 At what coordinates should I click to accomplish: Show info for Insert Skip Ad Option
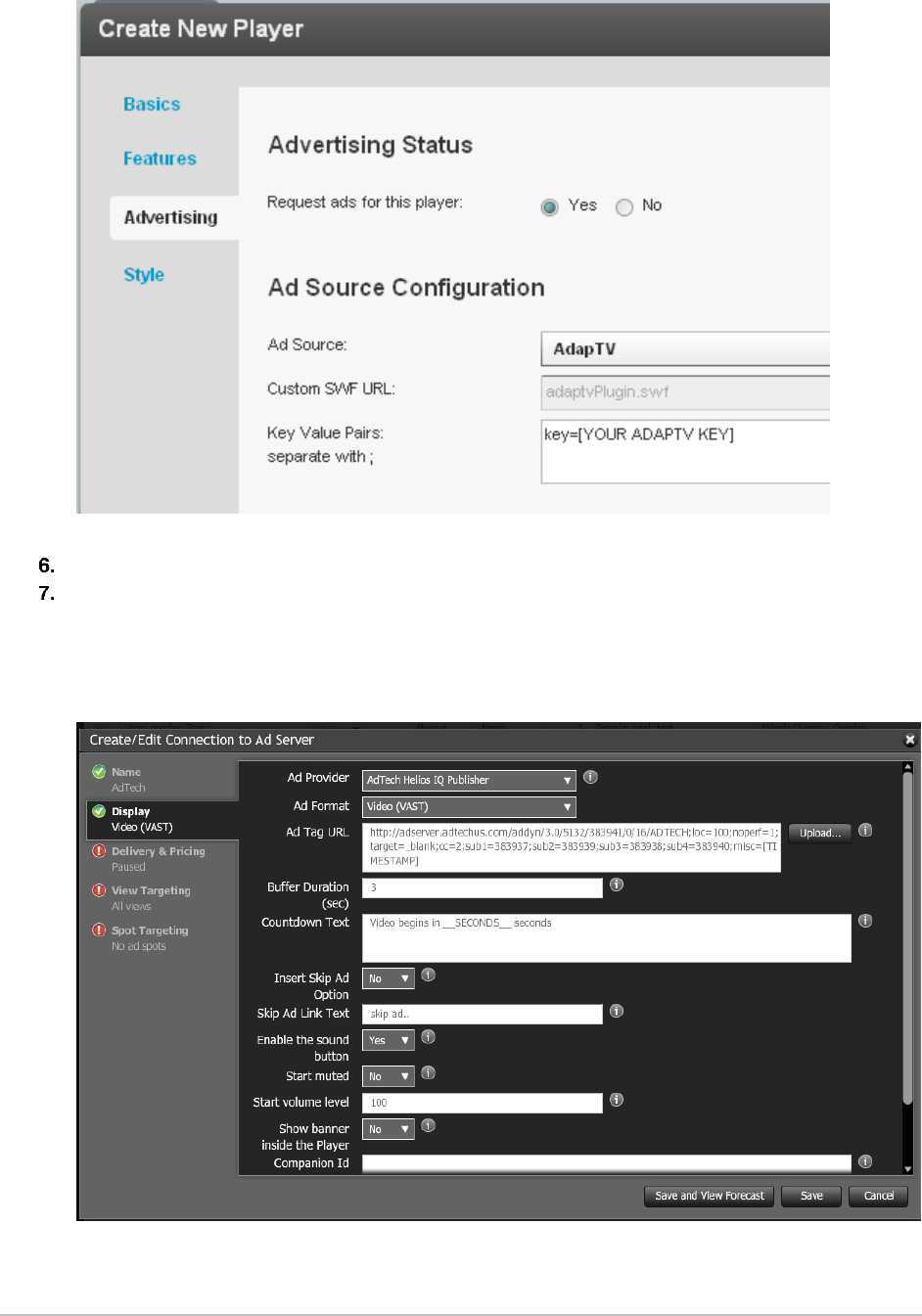[428, 976]
